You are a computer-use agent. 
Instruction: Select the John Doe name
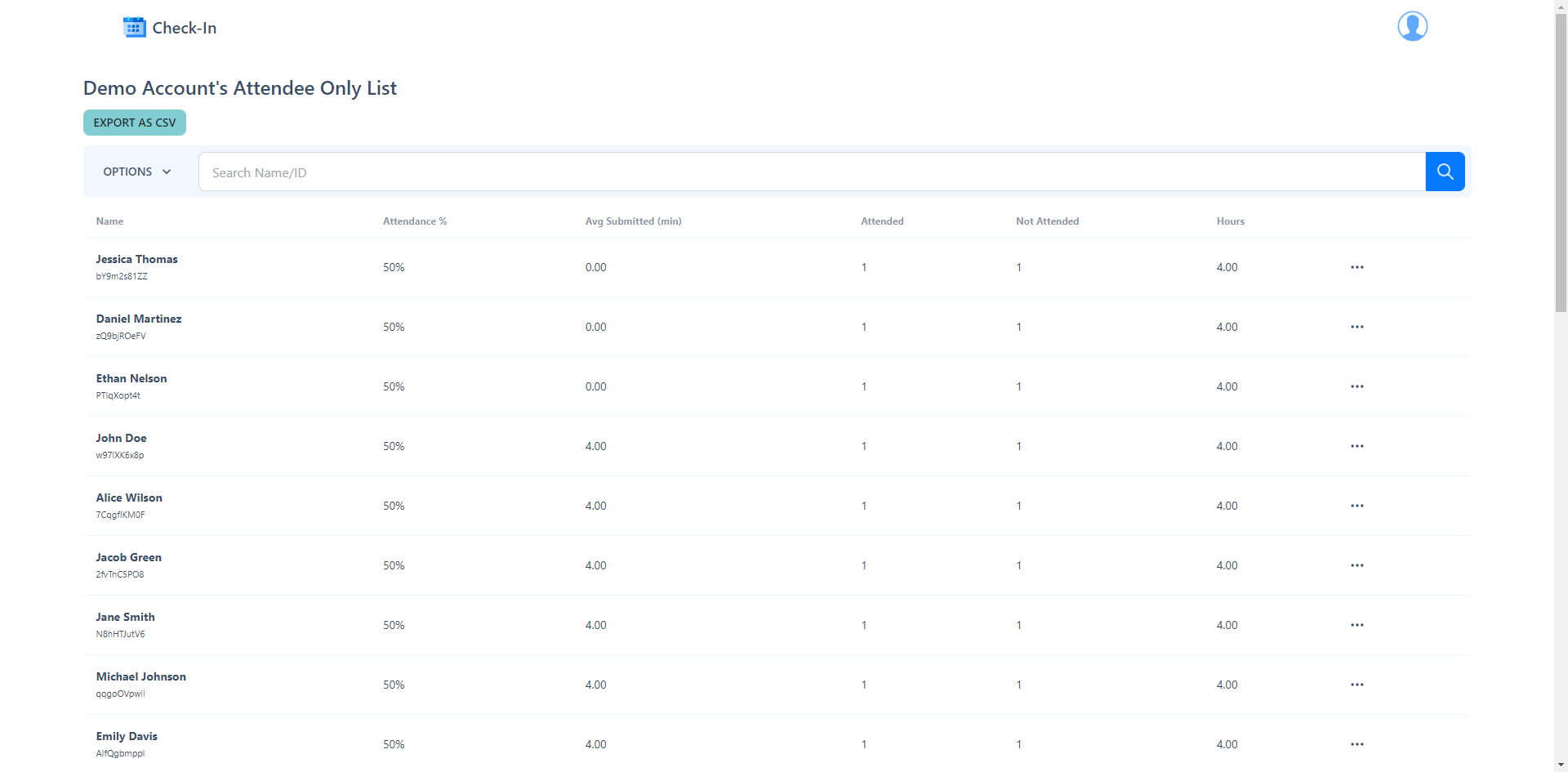(x=121, y=438)
